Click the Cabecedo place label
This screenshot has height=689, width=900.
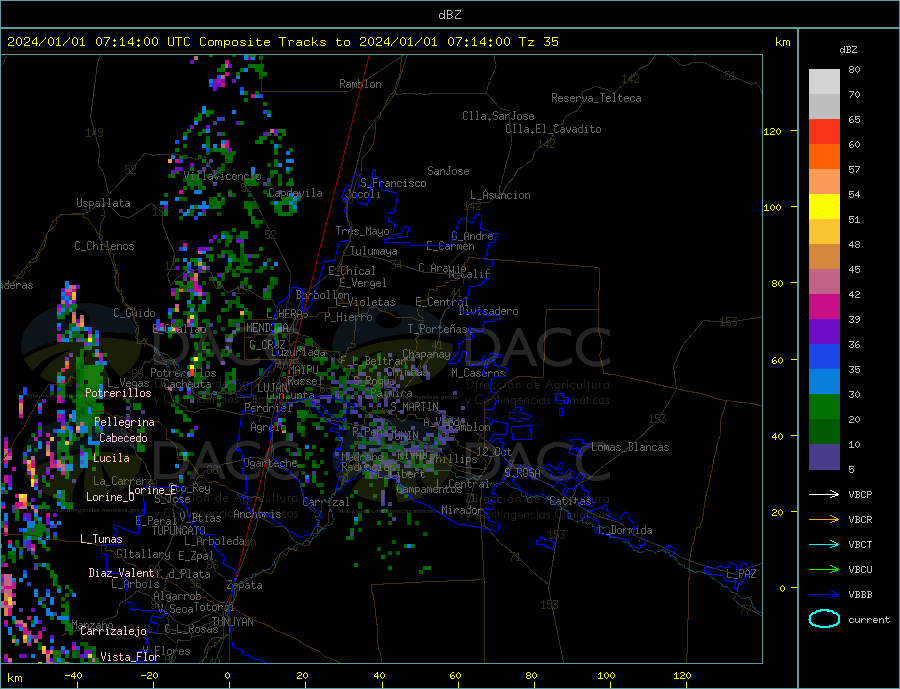pyautogui.click(x=123, y=438)
